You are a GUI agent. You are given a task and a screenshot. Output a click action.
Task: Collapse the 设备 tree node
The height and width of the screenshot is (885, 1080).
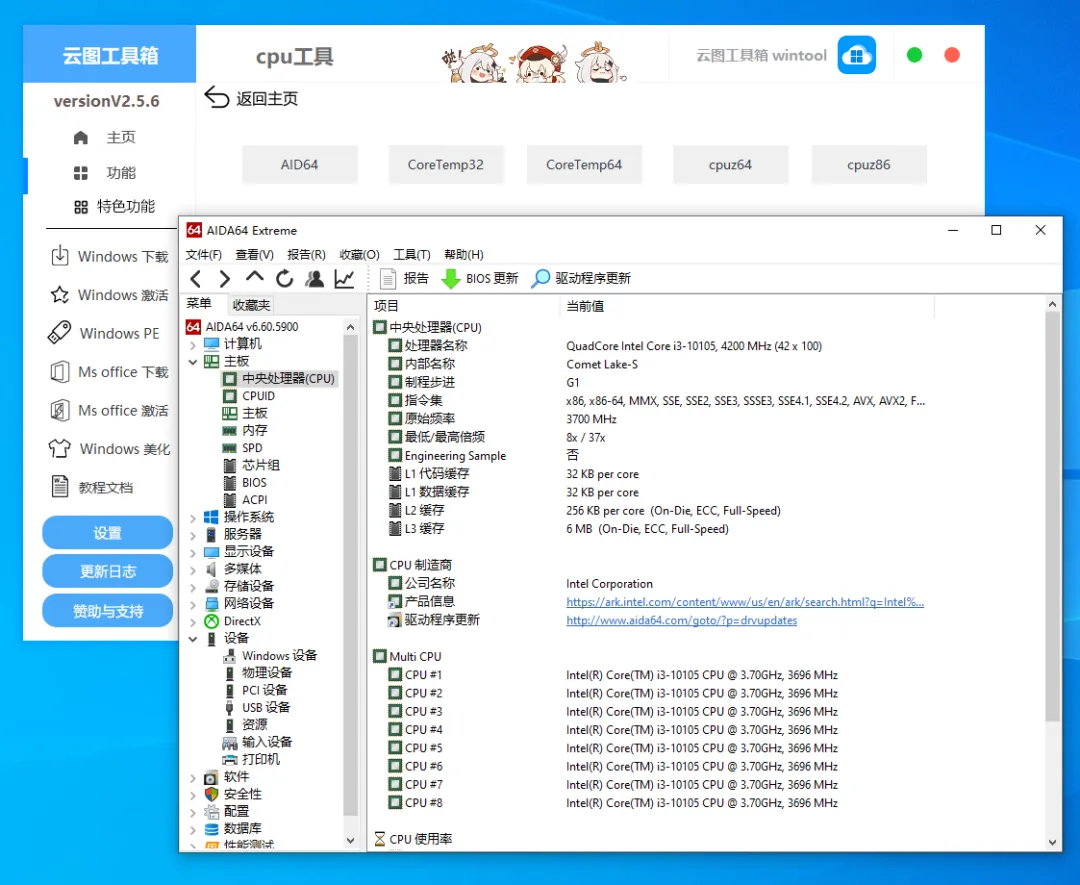pos(193,639)
